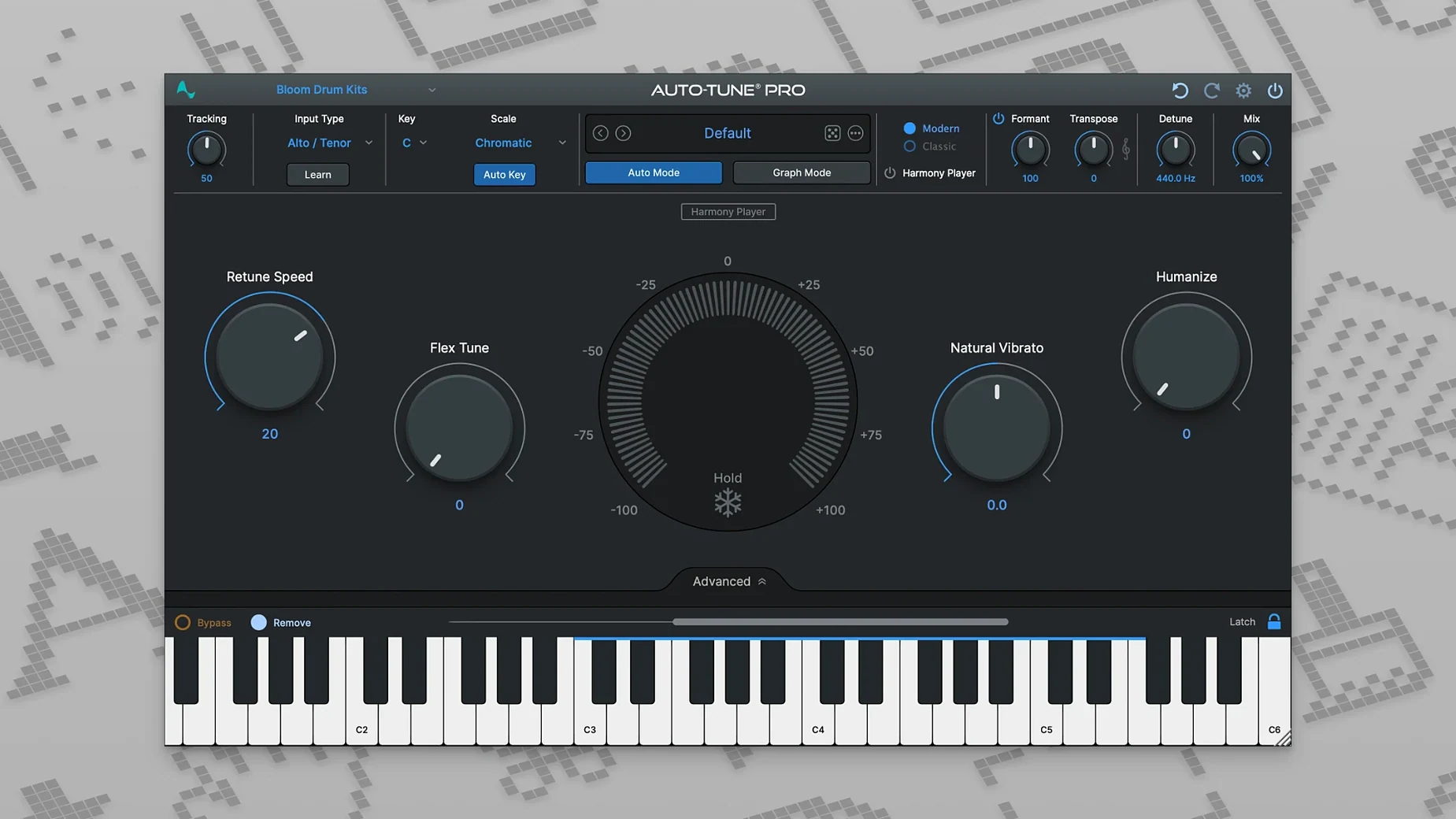Image resolution: width=1456 pixels, height=819 pixels.
Task: Open preset options ellipsis menu
Action: click(855, 133)
